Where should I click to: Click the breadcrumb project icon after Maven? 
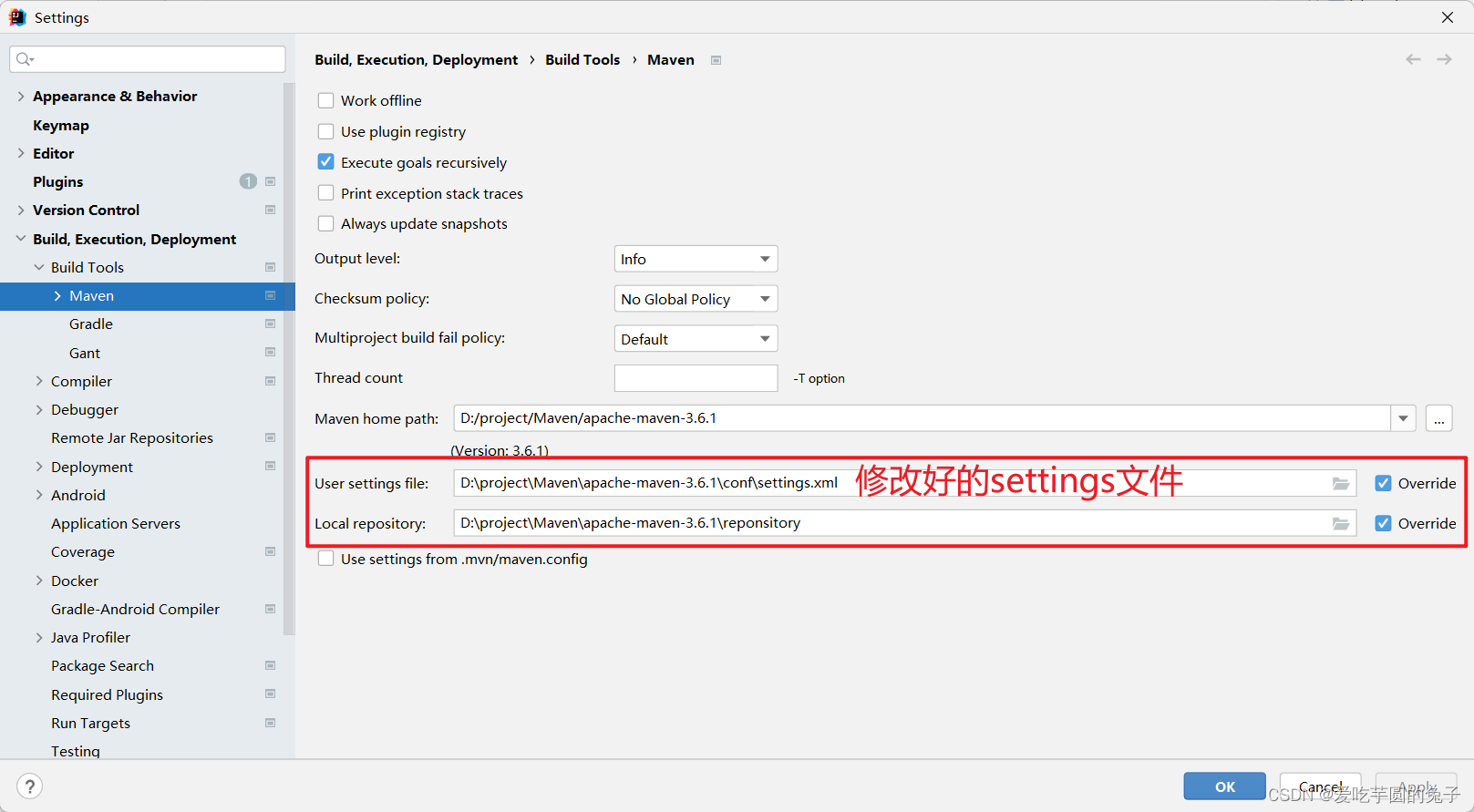(x=716, y=60)
